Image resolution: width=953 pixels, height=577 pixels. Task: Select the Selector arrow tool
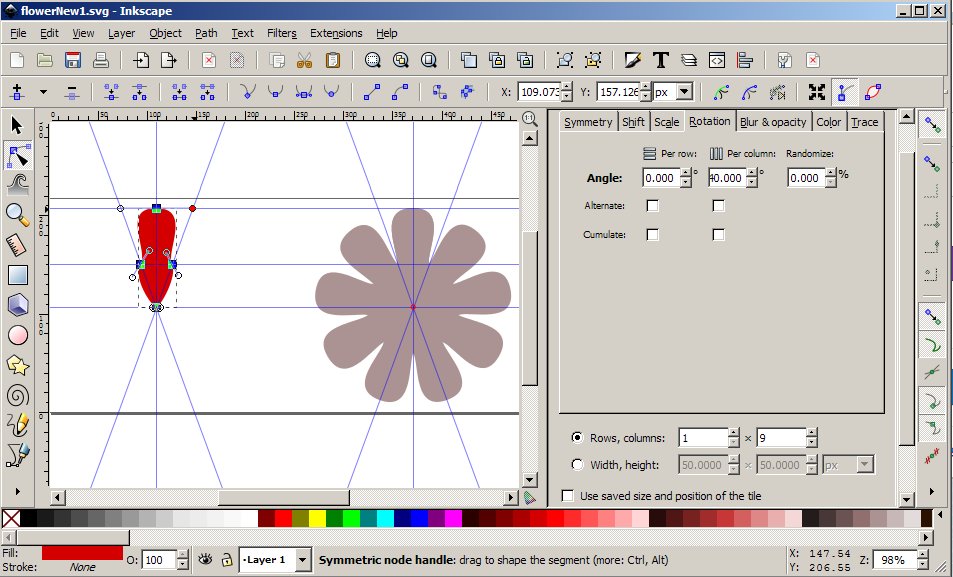(14, 126)
